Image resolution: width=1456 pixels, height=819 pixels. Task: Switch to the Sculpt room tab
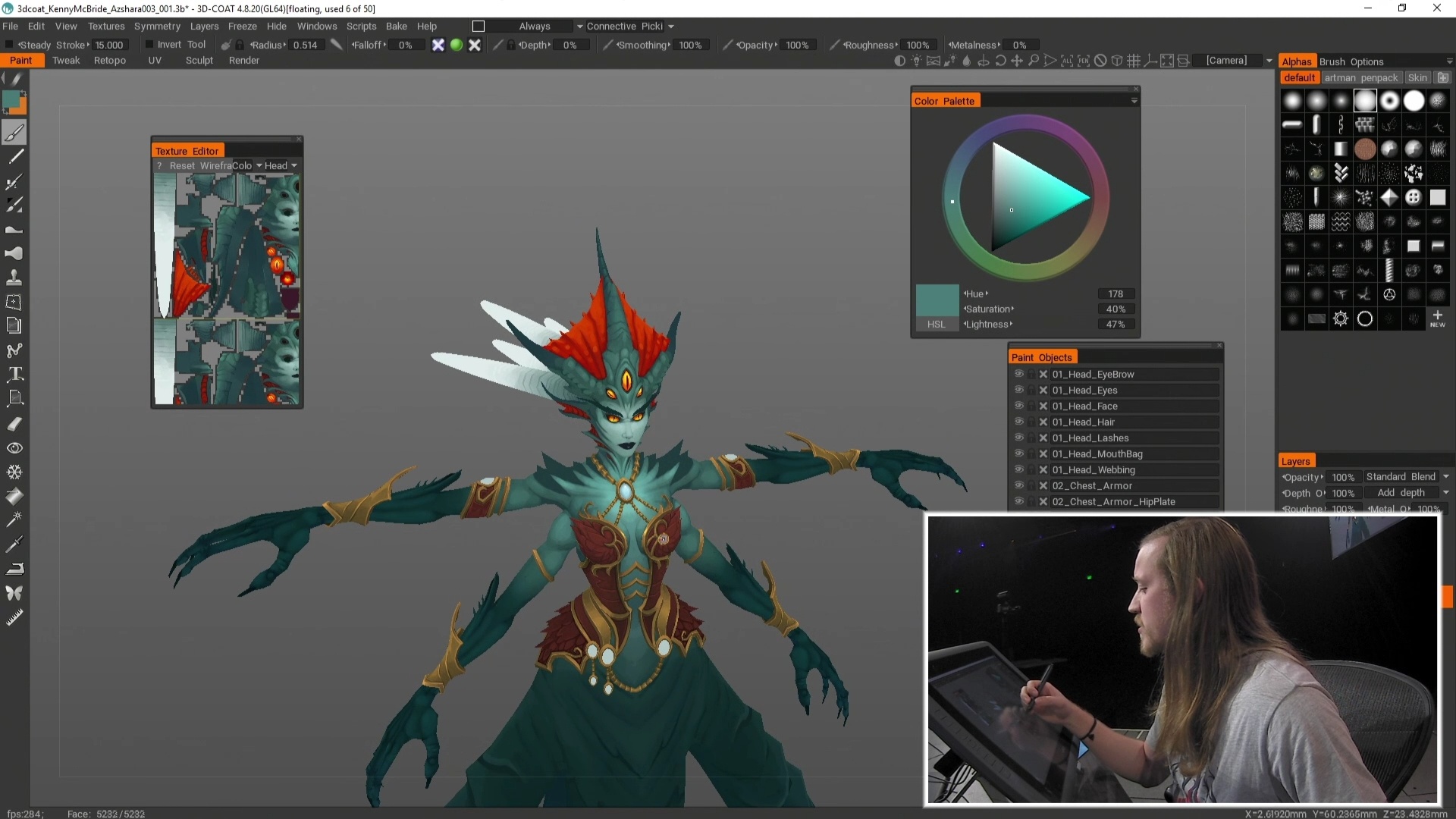coord(199,61)
